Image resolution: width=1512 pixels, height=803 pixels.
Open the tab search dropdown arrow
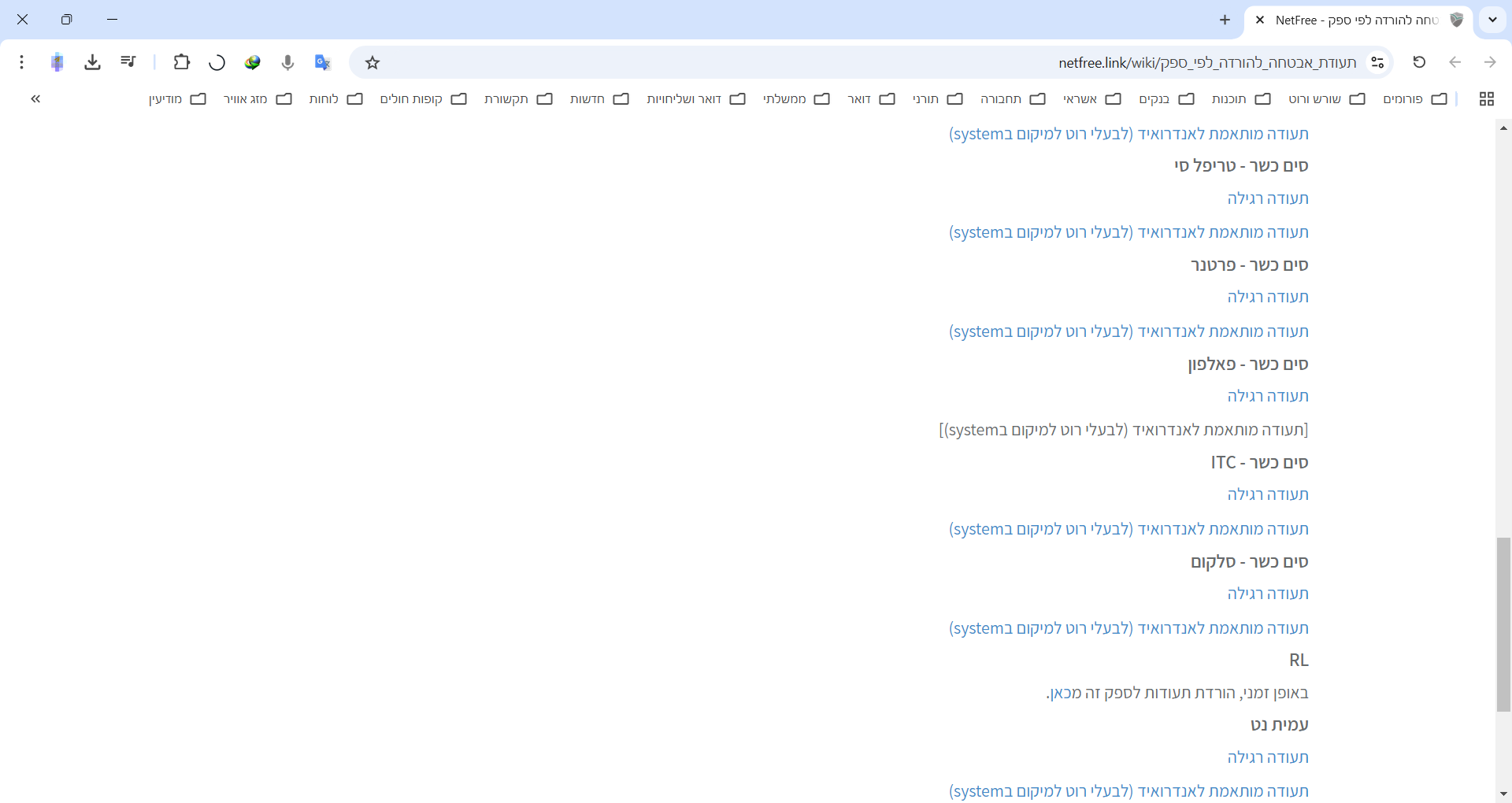tap(1492, 20)
